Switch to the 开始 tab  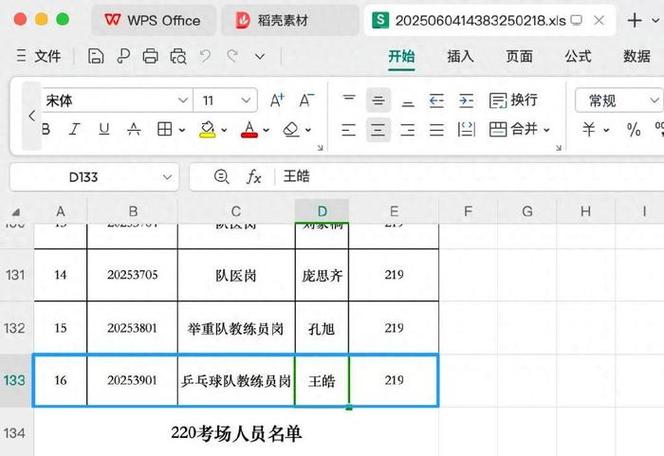point(401,56)
